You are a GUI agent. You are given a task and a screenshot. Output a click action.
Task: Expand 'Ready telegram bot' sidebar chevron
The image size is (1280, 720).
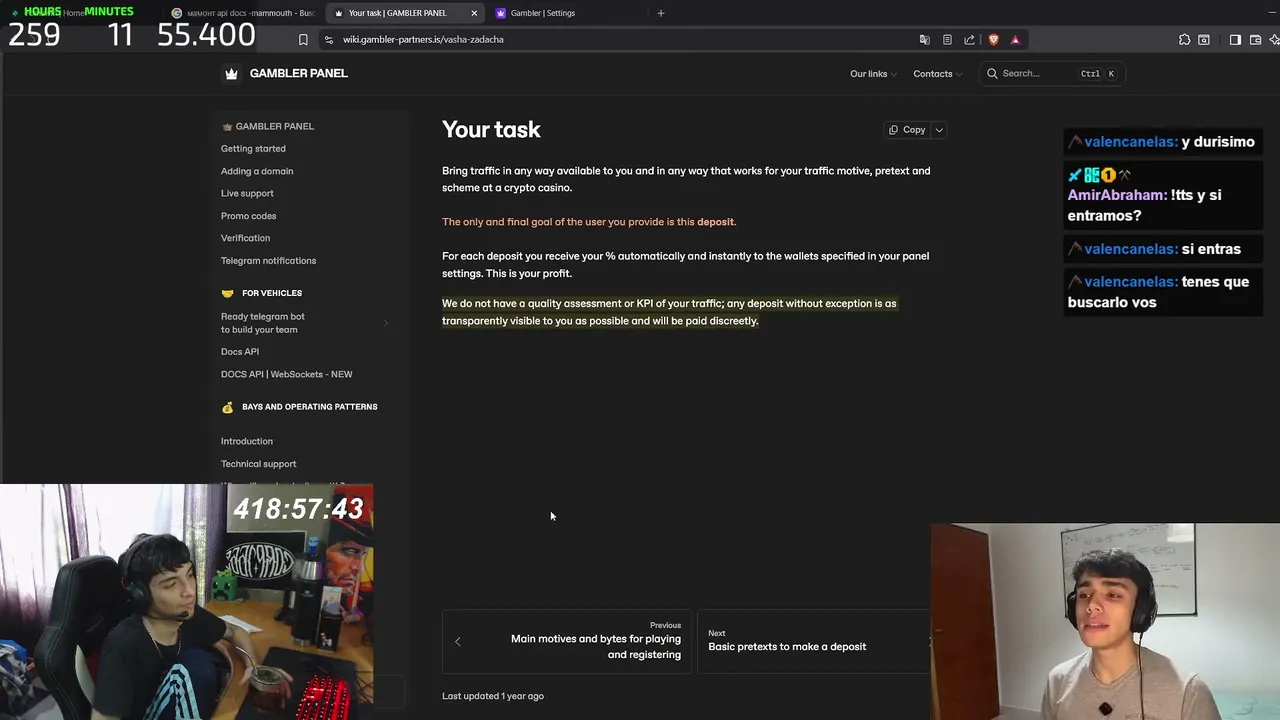click(x=386, y=323)
